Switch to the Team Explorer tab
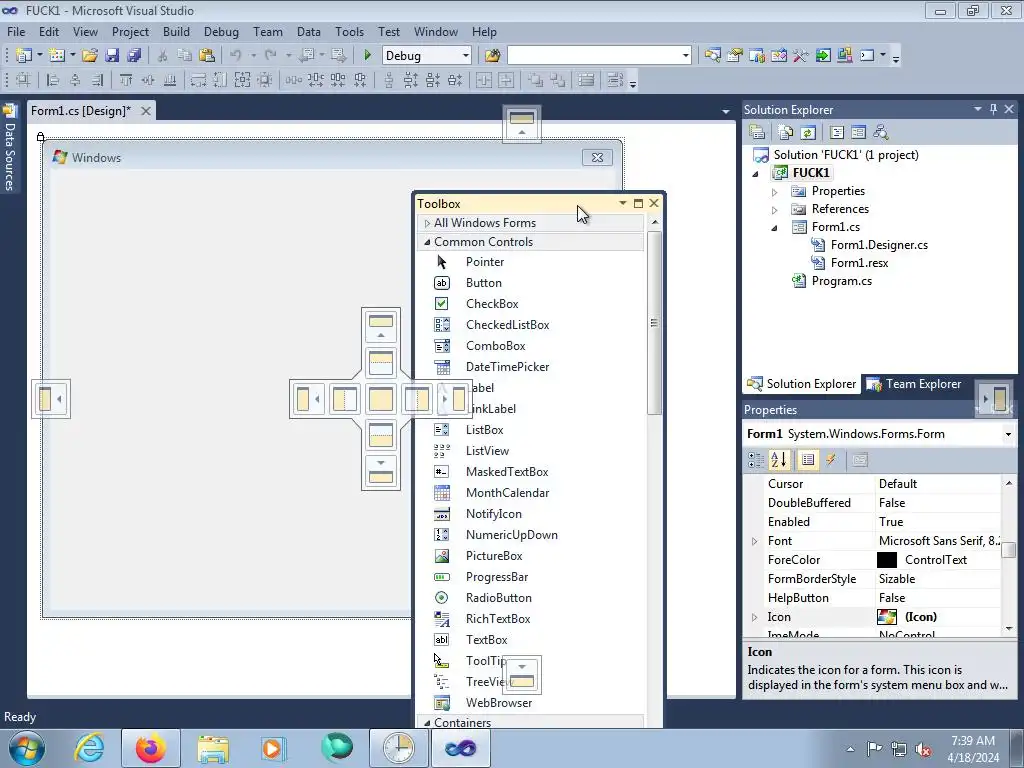The width and height of the screenshot is (1024, 768). tap(914, 384)
